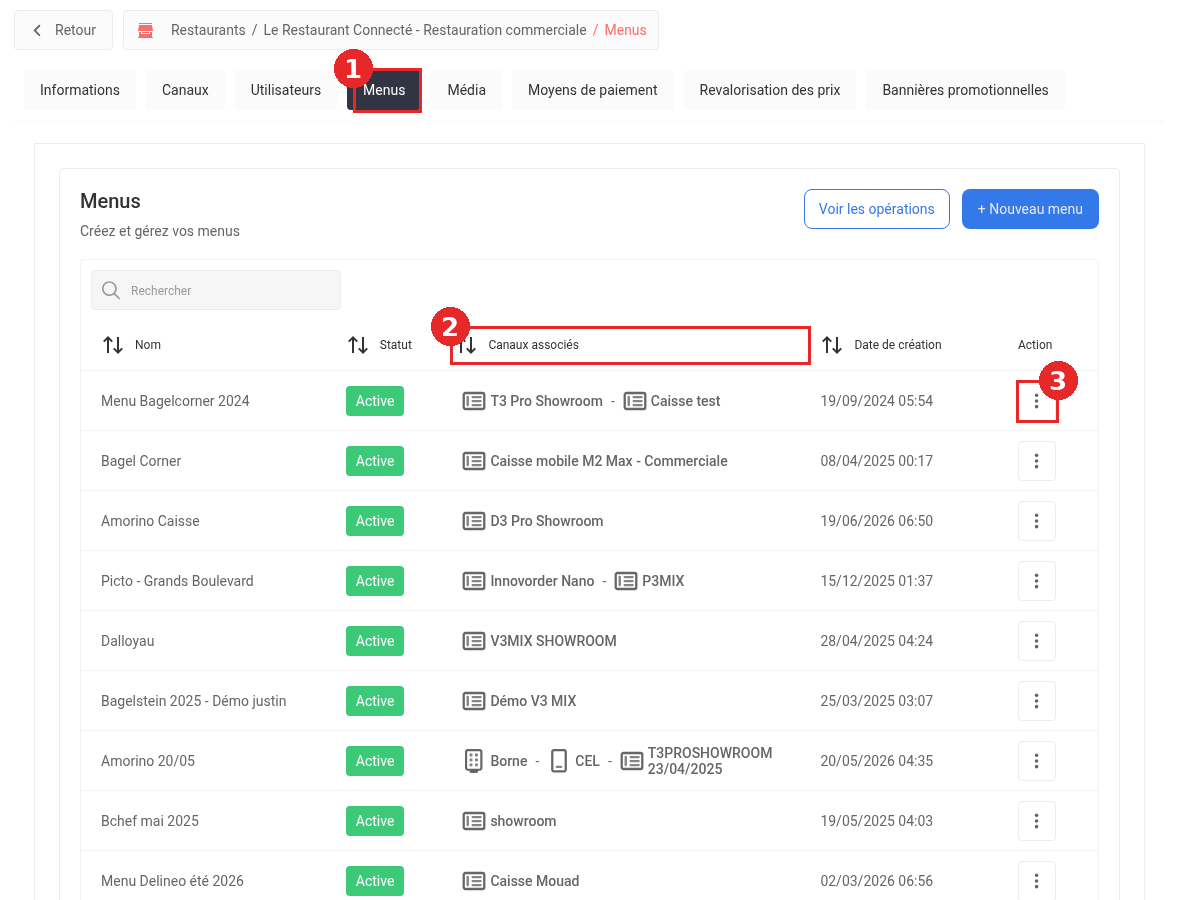The height and width of the screenshot is (900, 1180).
Task: Click the CEL mobile phone icon
Action: pyautogui.click(x=558, y=761)
